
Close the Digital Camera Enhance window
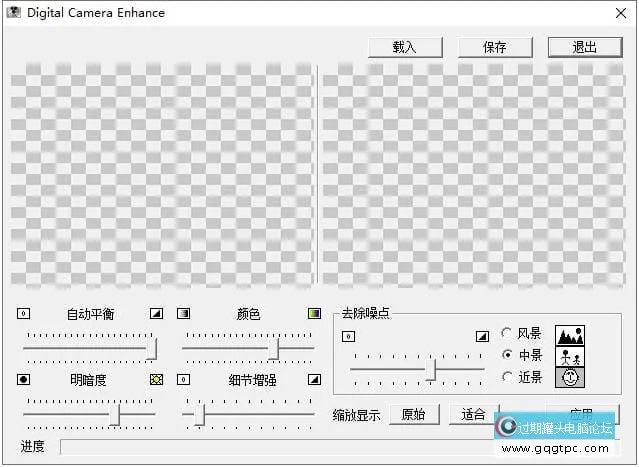tap(621, 13)
